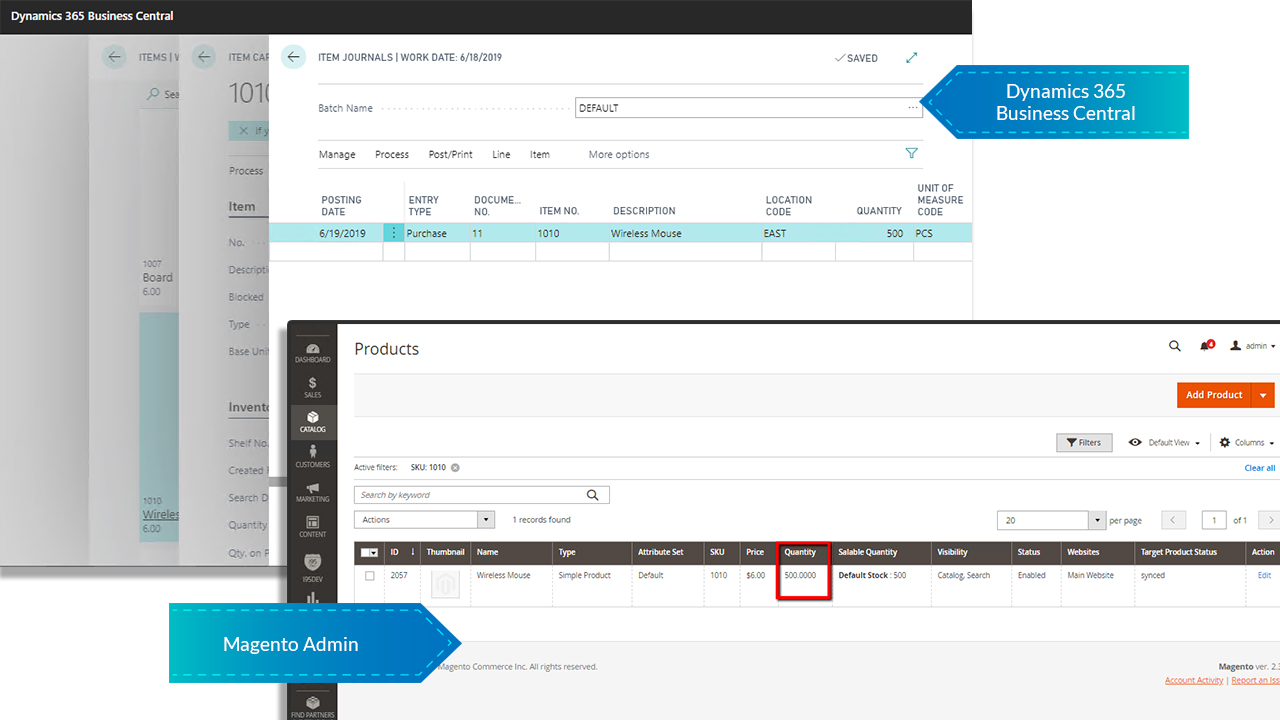Select the checkbox for product 2057
Screen dimensions: 1280x720
pos(369,575)
